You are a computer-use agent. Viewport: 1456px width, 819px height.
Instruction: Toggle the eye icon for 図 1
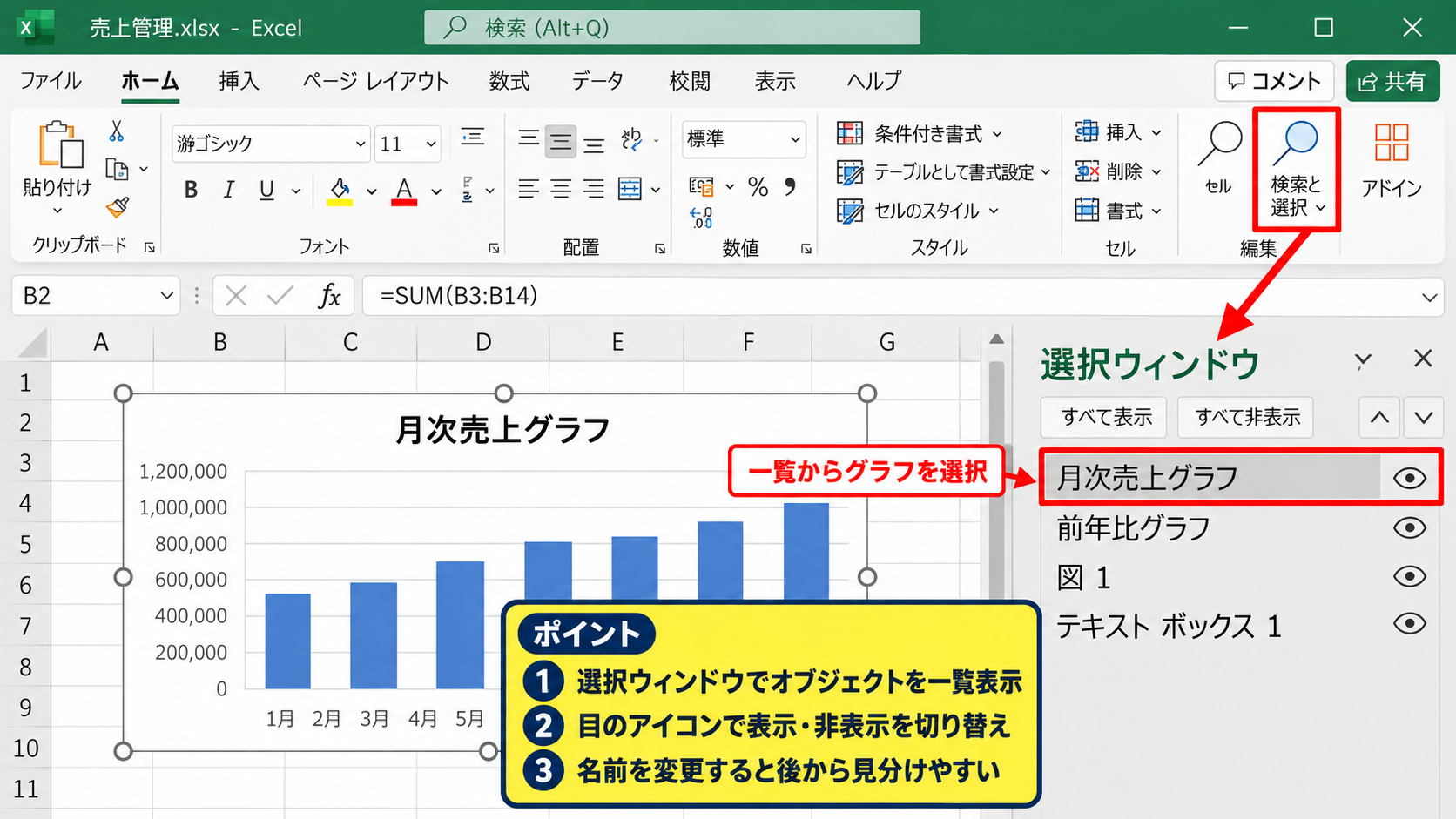(x=1410, y=576)
